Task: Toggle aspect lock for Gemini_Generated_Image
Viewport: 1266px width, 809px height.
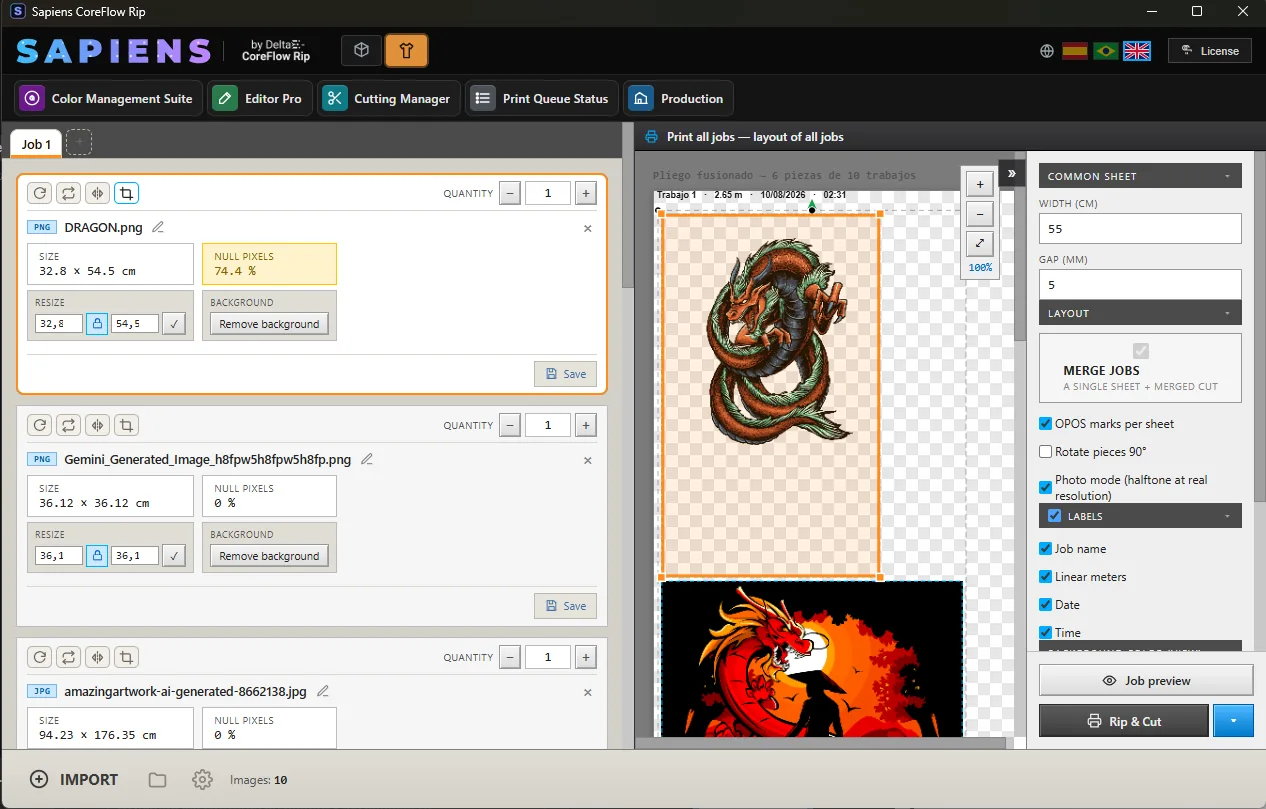Action: click(x=97, y=556)
